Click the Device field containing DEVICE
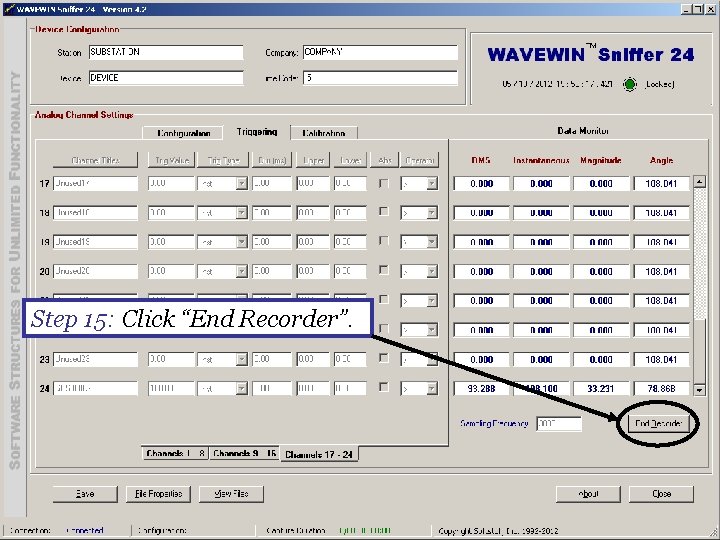 pyautogui.click(x=166, y=78)
